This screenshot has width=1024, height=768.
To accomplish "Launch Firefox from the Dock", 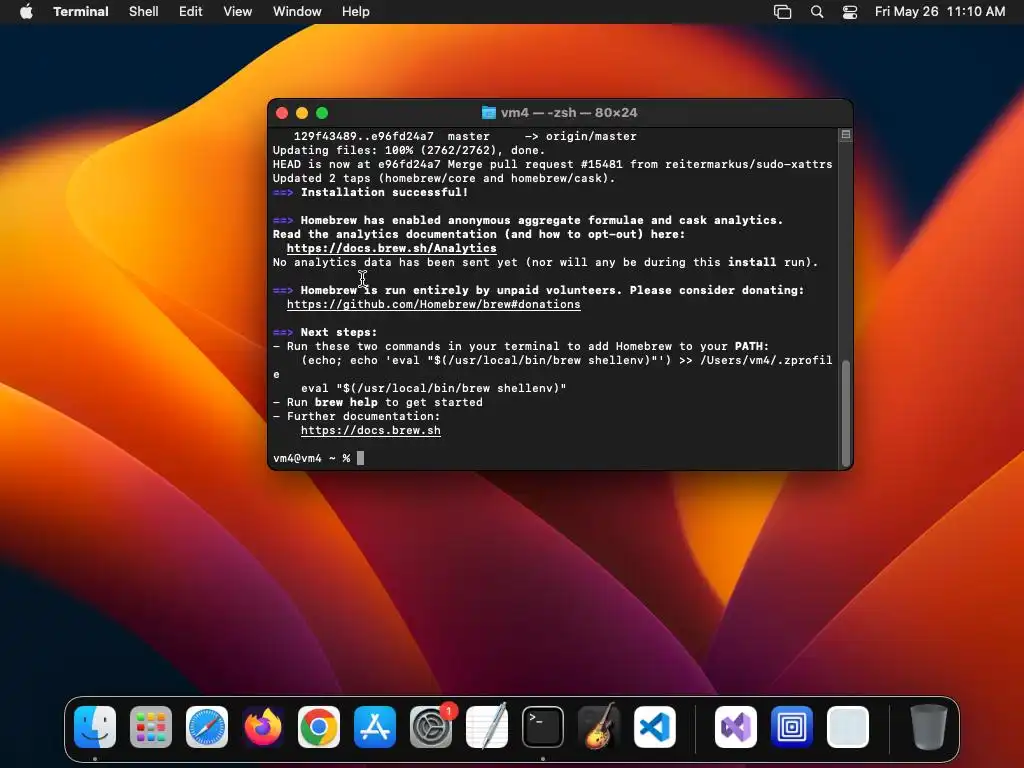I will tap(263, 726).
